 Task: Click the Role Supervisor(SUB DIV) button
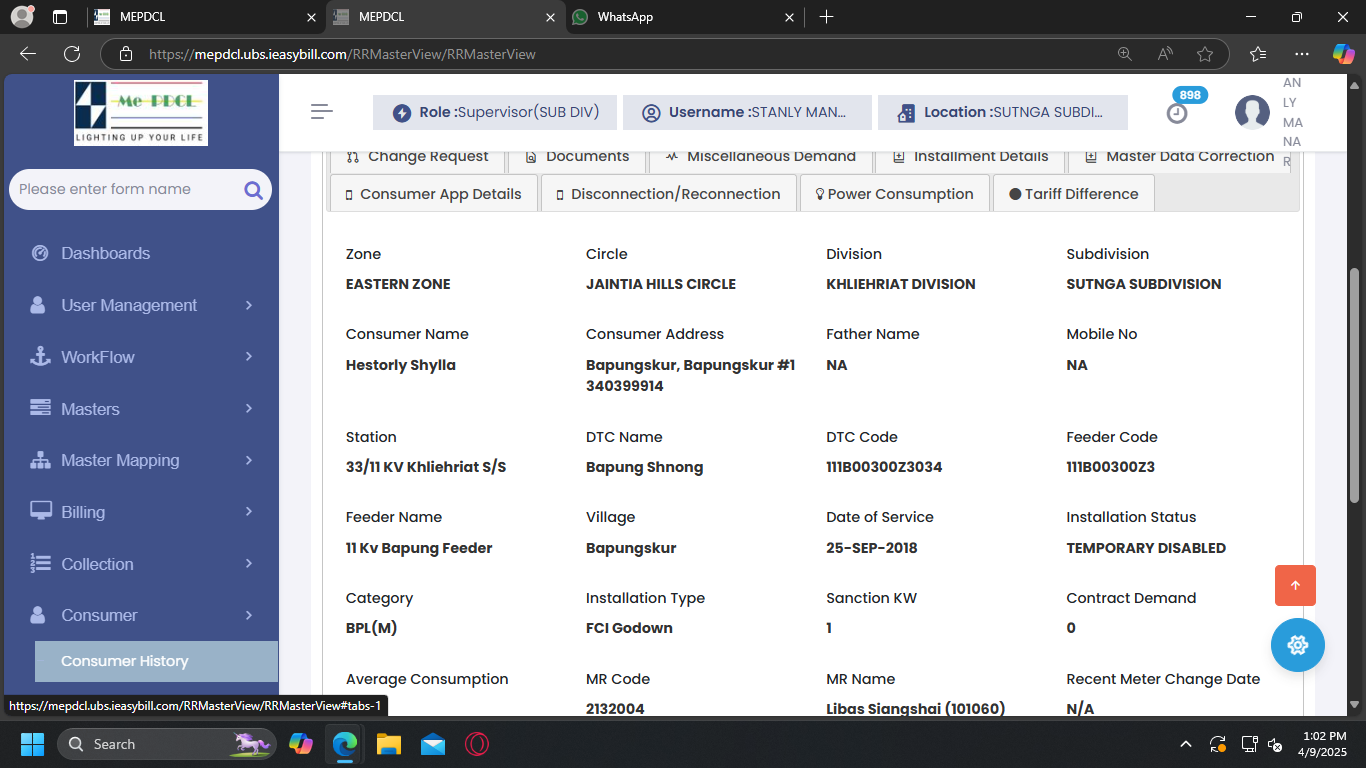496,113
